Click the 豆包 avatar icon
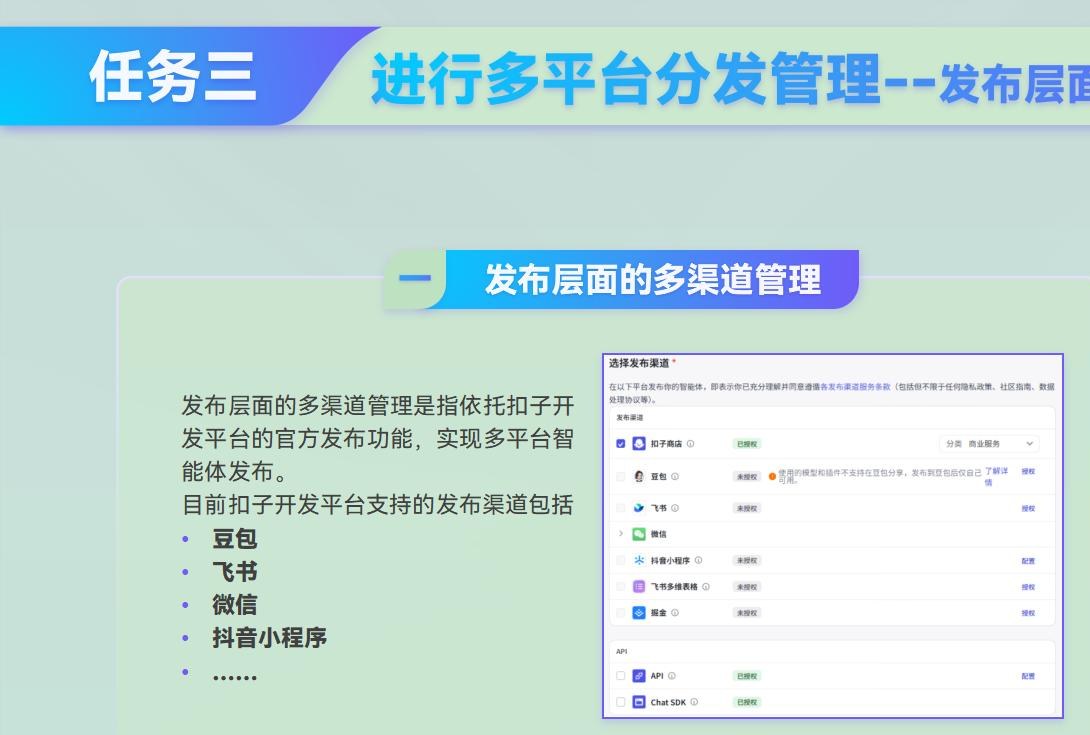 [x=639, y=476]
